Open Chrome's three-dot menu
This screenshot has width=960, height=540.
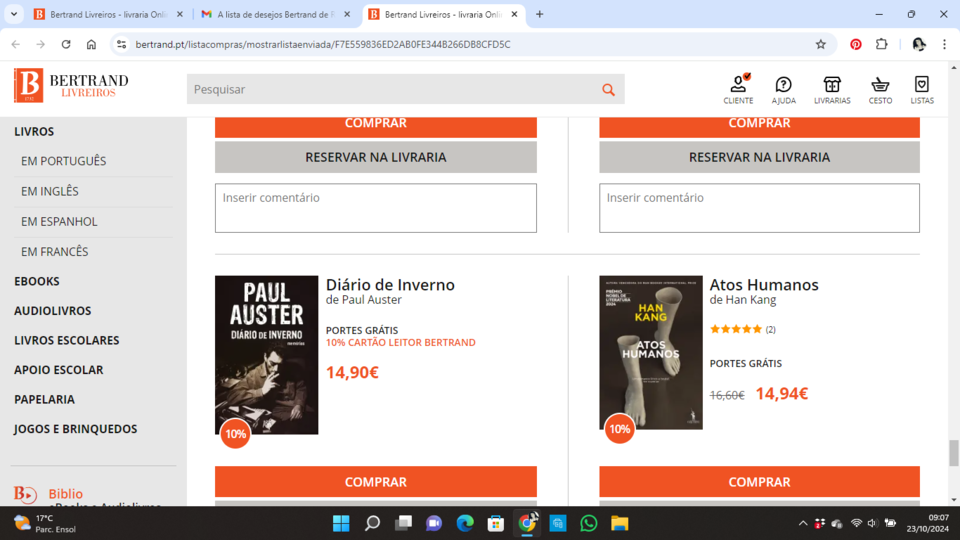point(944,44)
